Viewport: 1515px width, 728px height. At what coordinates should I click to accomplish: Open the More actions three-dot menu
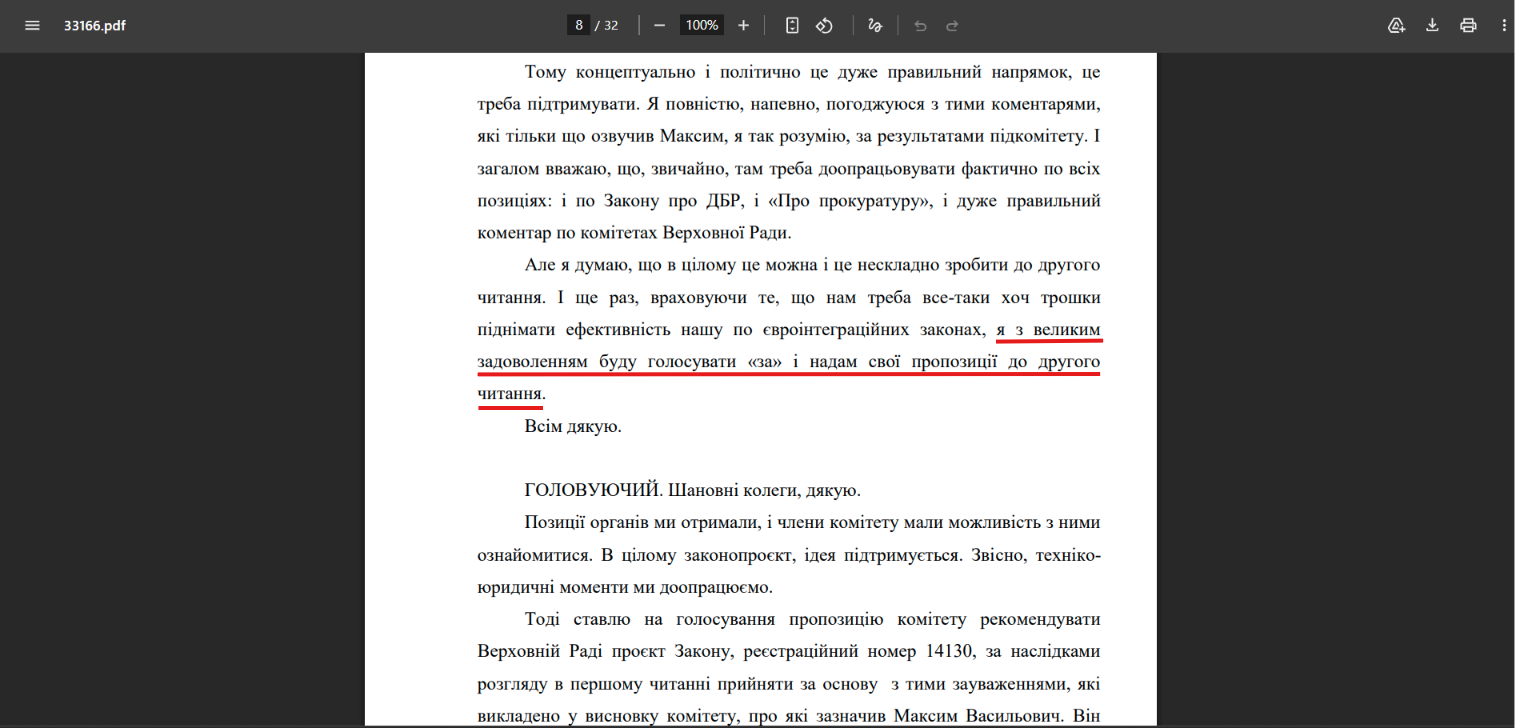[x=1503, y=26]
